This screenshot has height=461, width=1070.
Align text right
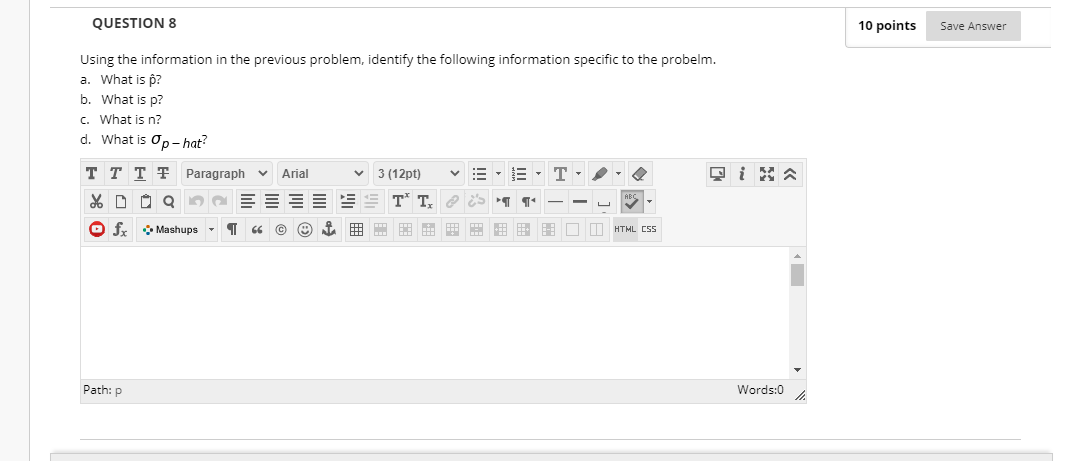[x=296, y=202]
